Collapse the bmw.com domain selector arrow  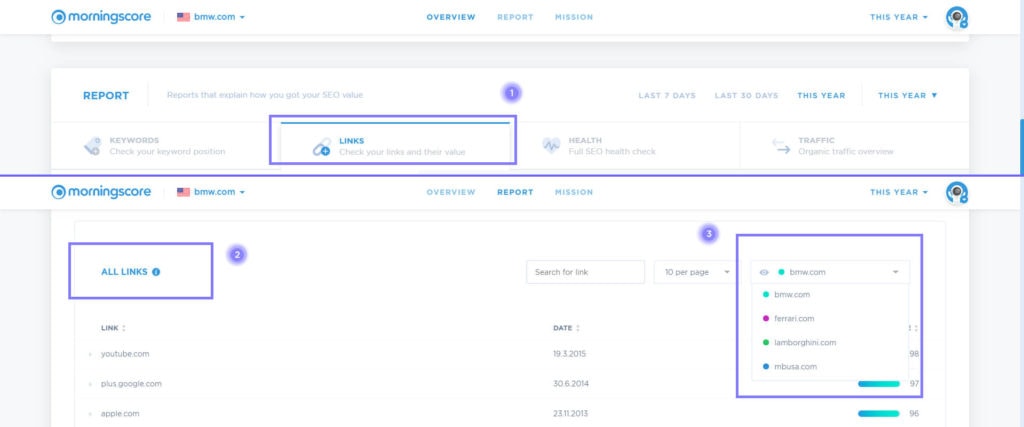[x=895, y=272]
